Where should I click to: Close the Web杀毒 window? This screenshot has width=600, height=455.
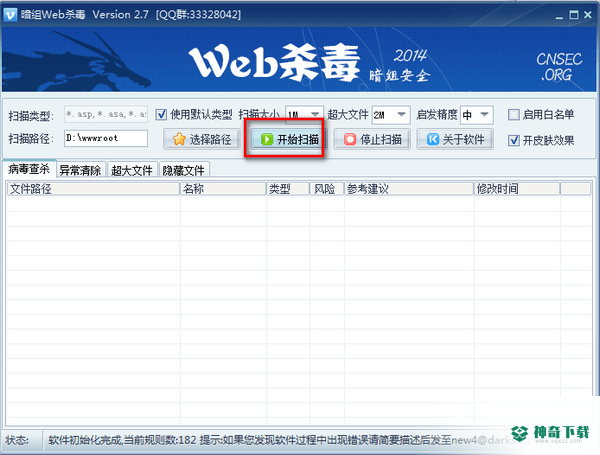pos(588,15)
